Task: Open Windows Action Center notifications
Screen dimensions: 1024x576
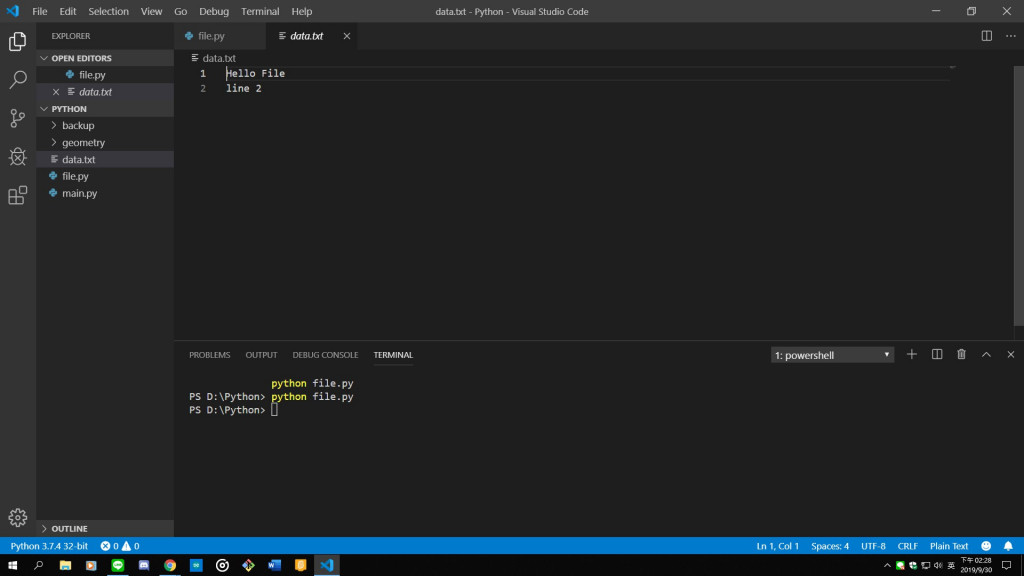Action: pos(1007,566)
